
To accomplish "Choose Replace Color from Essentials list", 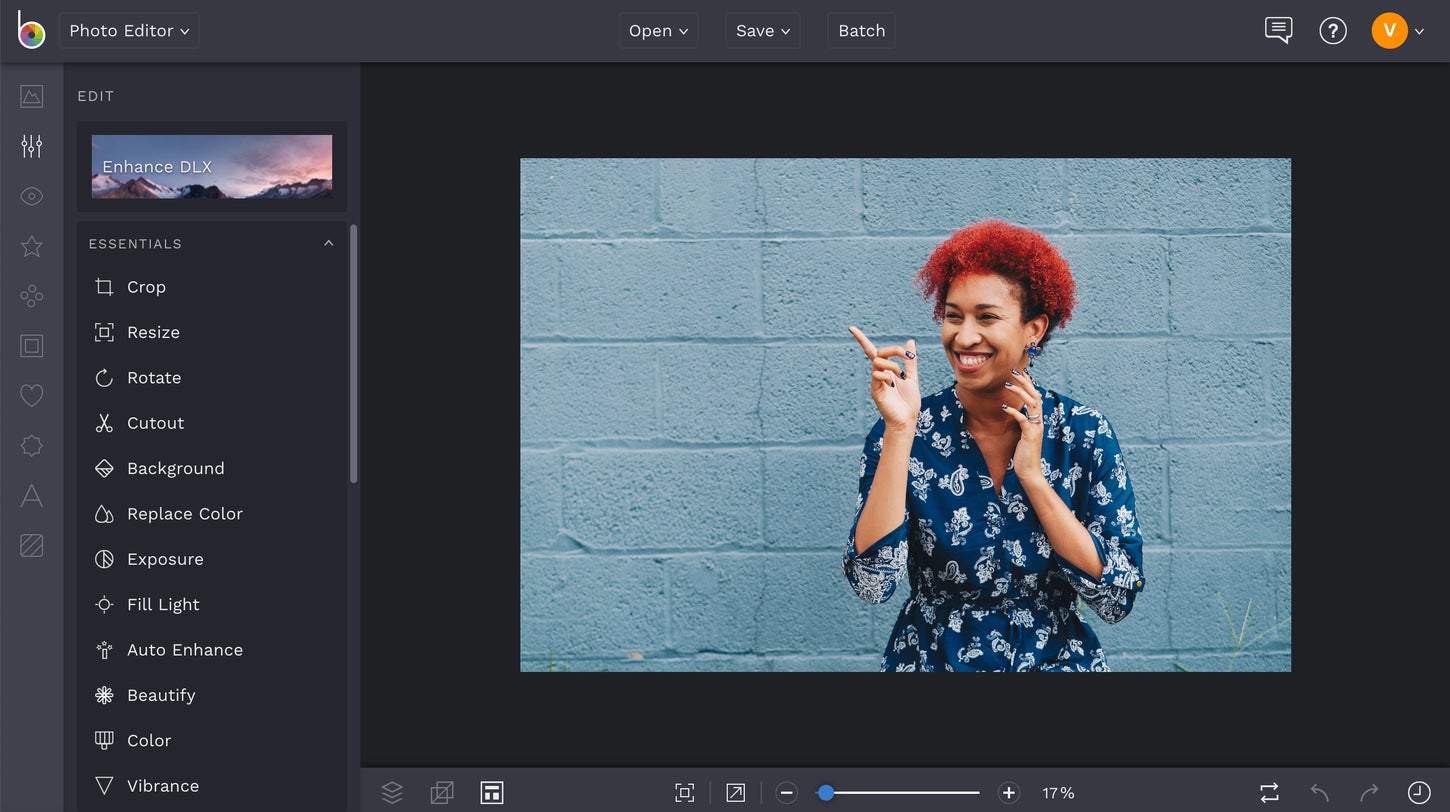I will click(x=184, y=514).
